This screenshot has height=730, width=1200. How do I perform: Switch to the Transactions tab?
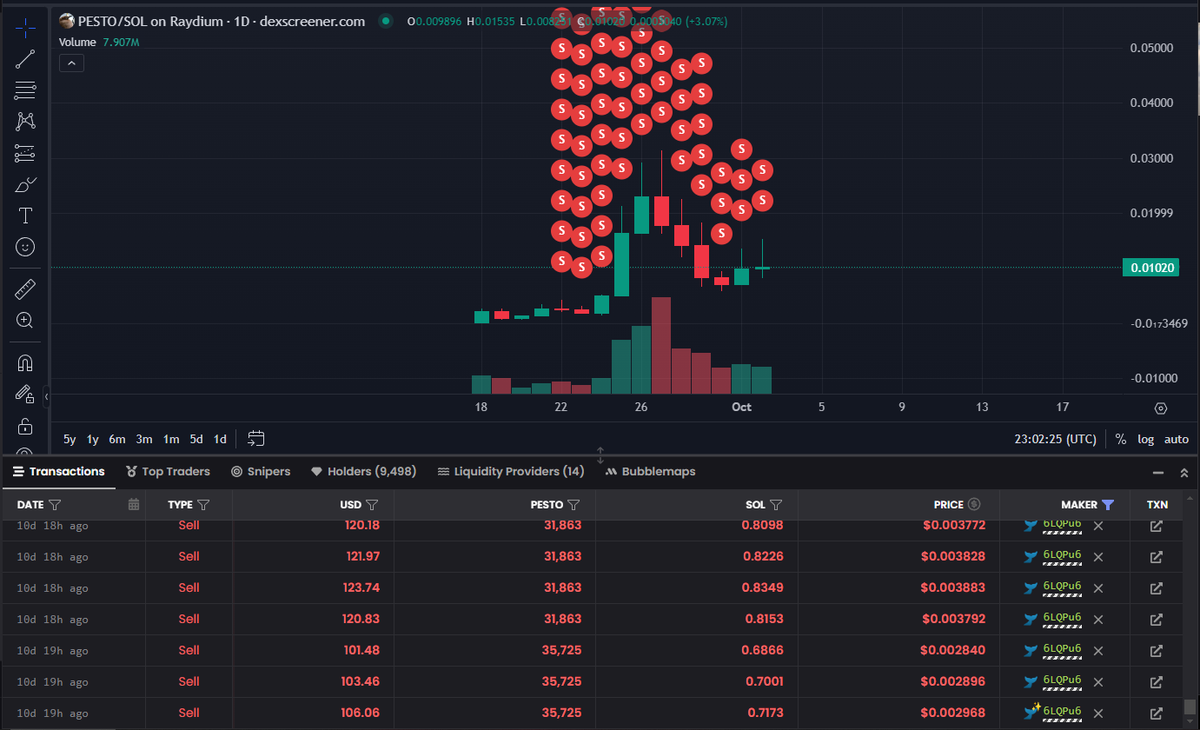[59, 471]
